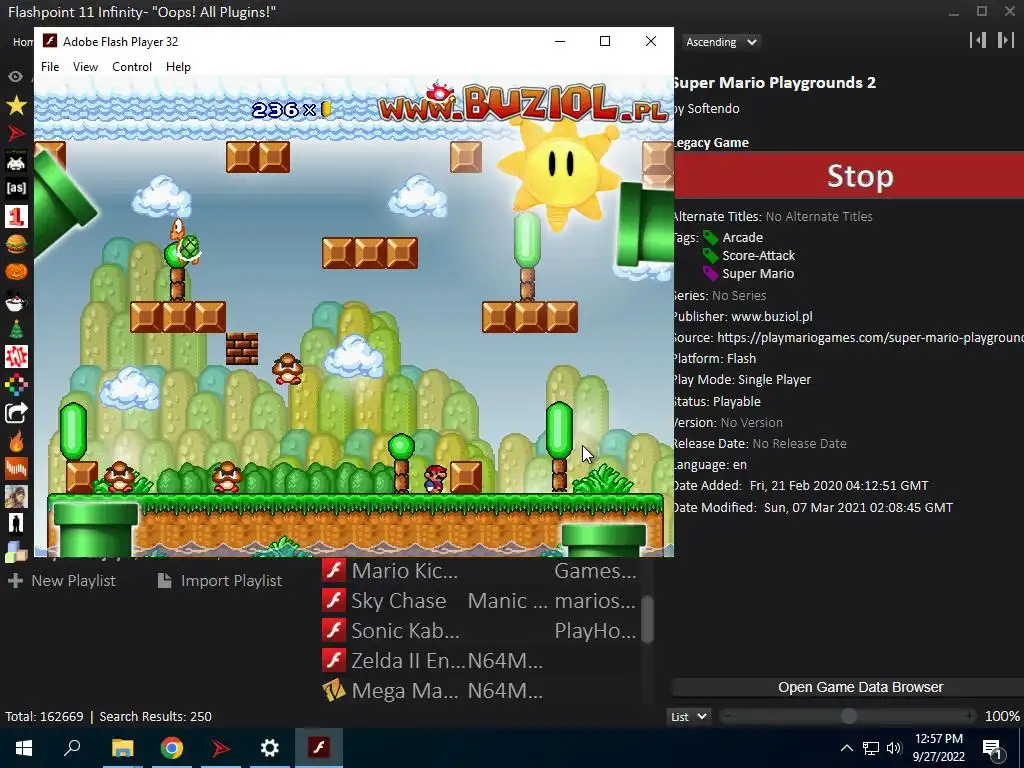Create a New Playlist
The width and height of the screenshot is (1024, 768).
(62, 581)
